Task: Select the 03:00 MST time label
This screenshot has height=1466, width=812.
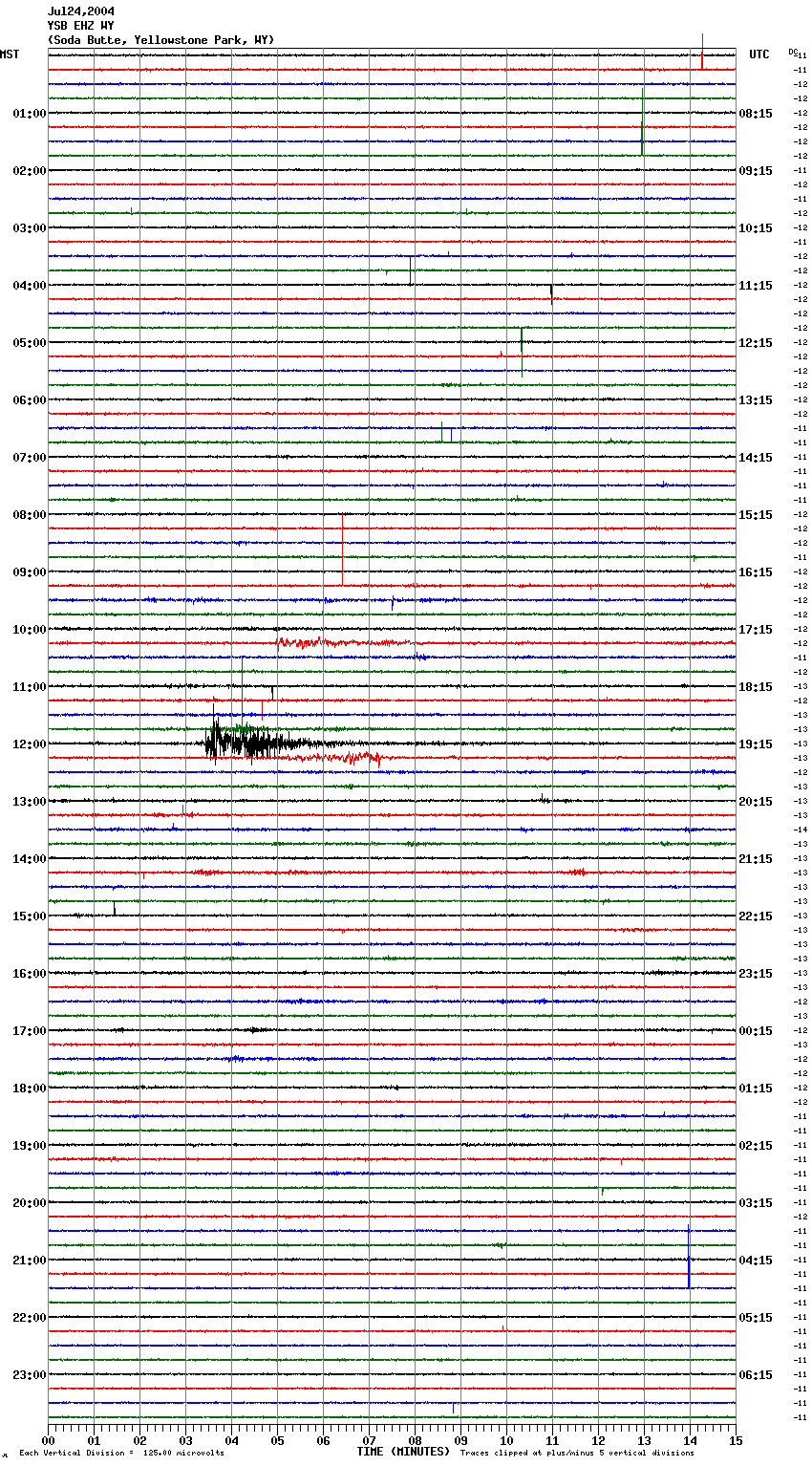Action: tap(30, 228)
